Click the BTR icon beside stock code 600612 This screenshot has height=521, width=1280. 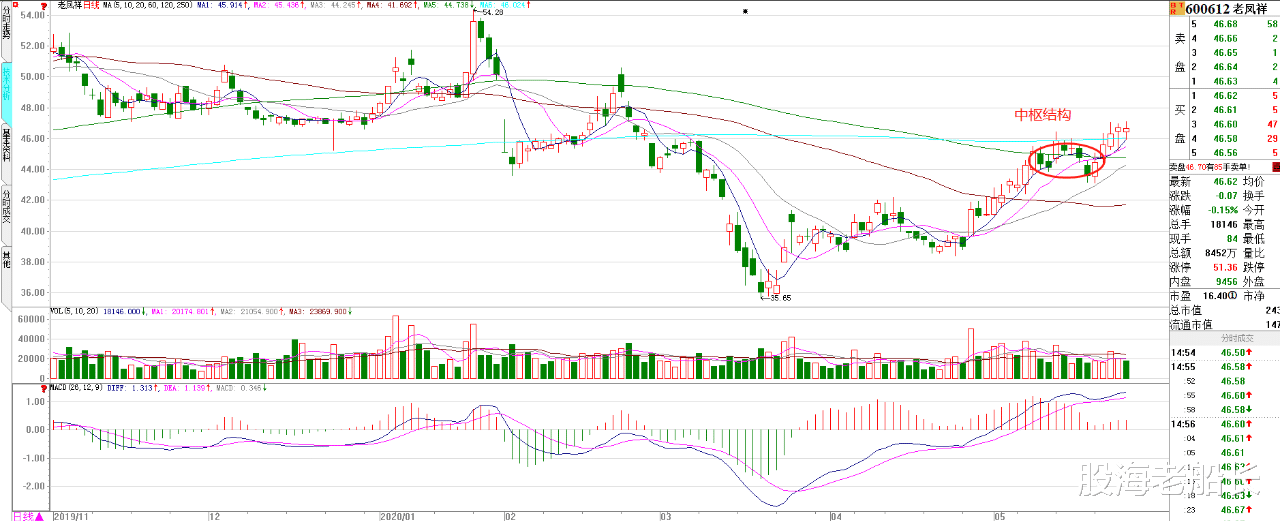pos(1175,8)
